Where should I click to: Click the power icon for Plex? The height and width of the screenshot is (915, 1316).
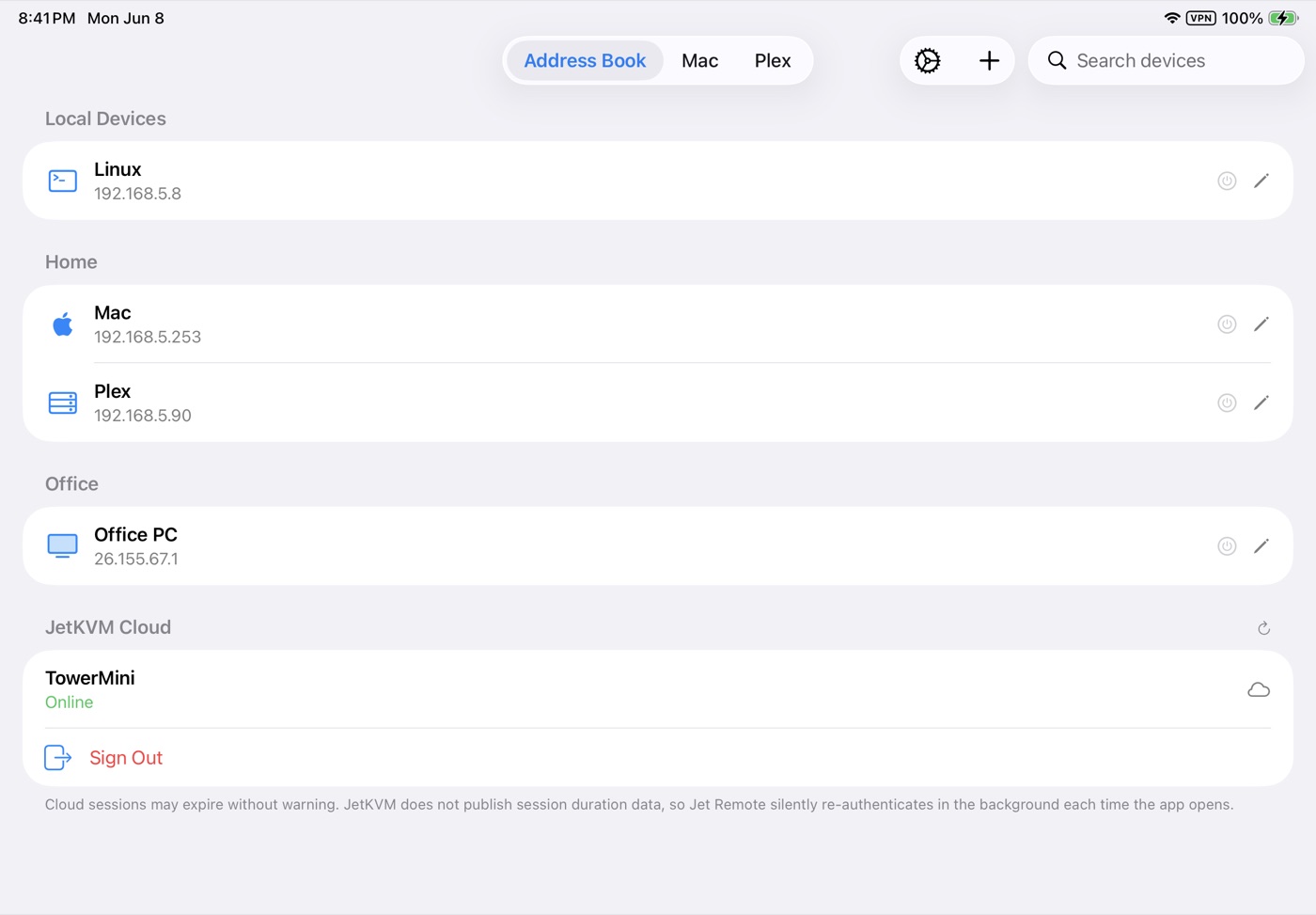point(1227,402)
